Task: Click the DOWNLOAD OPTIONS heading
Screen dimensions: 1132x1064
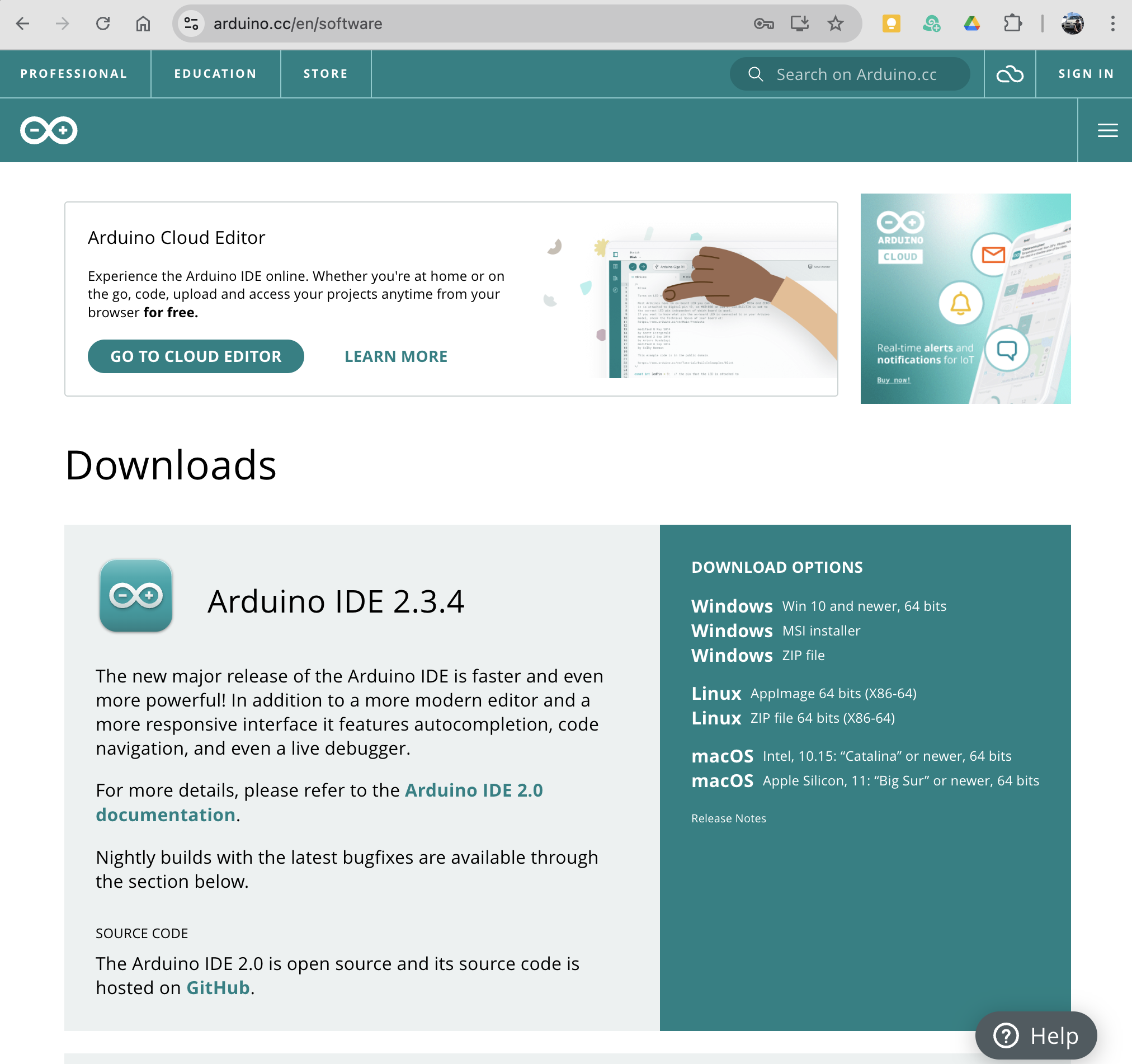Action: [x=777, y=567]
